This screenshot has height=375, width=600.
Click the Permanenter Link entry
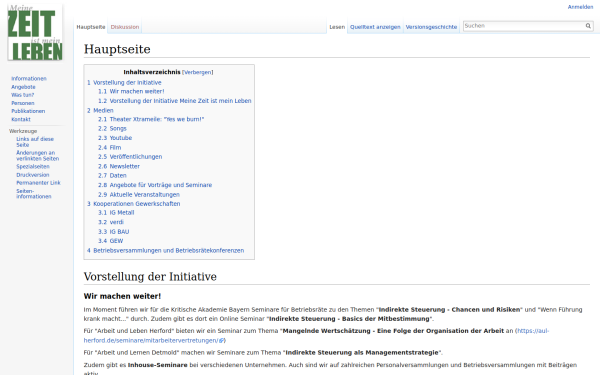[x=38, y=183]
